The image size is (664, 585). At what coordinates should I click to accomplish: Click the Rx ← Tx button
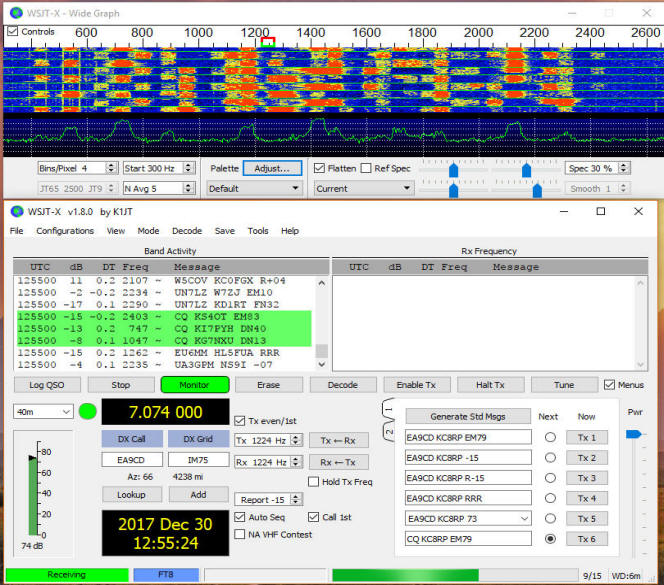[338, 462]
